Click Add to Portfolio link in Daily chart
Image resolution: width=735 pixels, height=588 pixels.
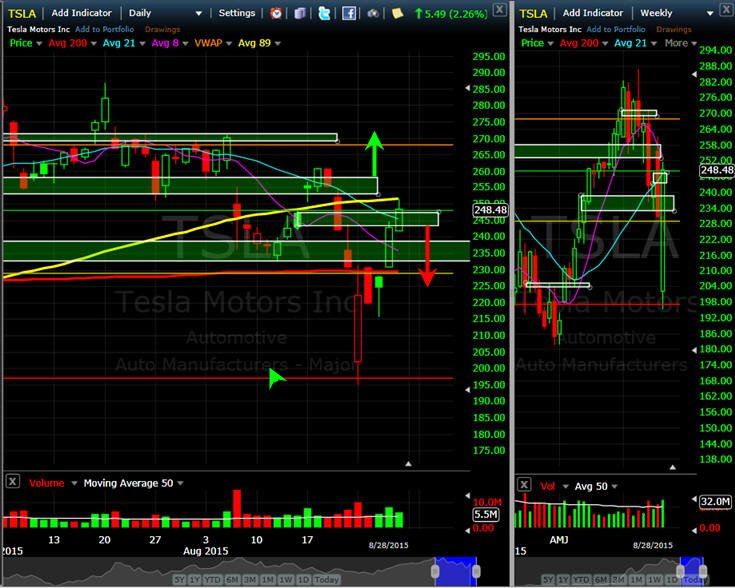click(105, 29)
